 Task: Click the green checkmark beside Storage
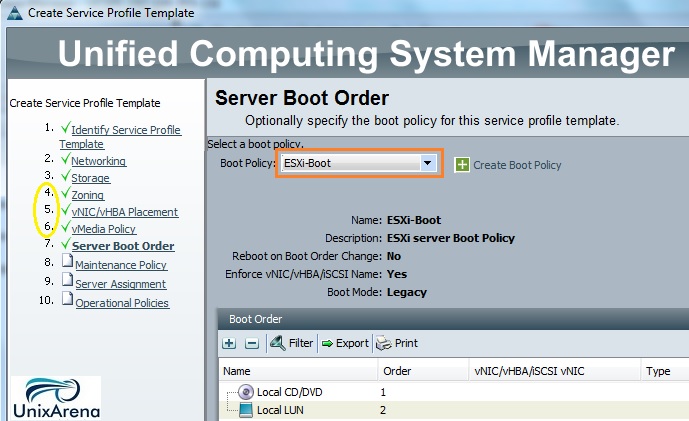click(65, 175)
